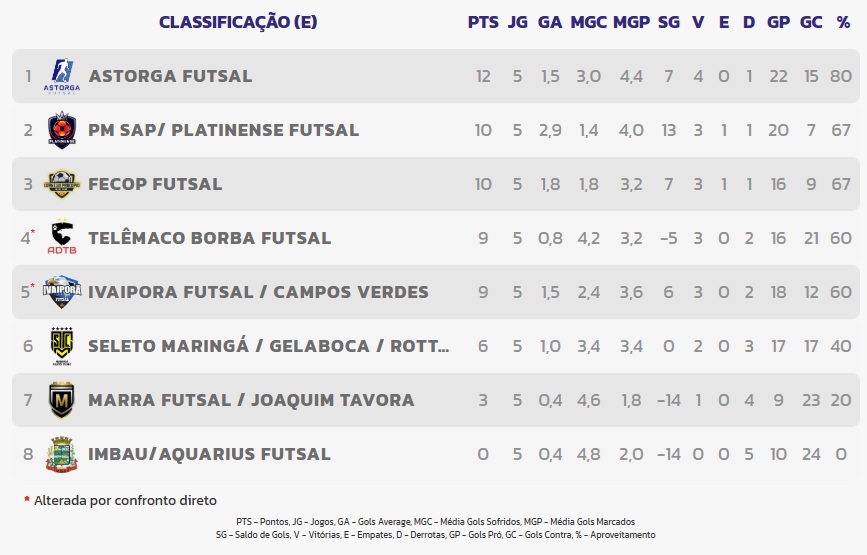Click the % column header
The image size is (867, 555).
(842, 22)
